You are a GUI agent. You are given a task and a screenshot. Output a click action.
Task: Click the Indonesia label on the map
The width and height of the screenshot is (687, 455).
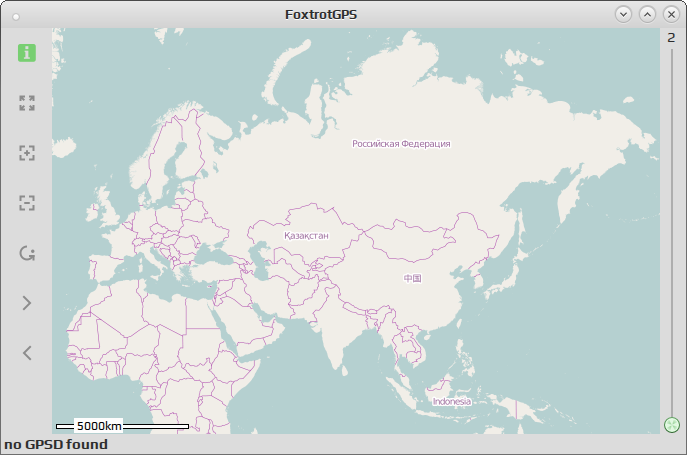pos(452,402)
